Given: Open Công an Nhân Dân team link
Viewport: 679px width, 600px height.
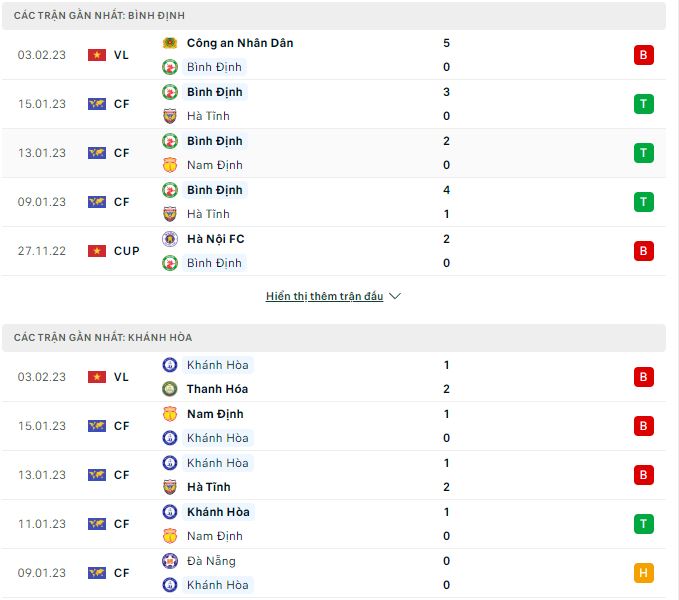Looking at the screenshot, I should [240, 43].
